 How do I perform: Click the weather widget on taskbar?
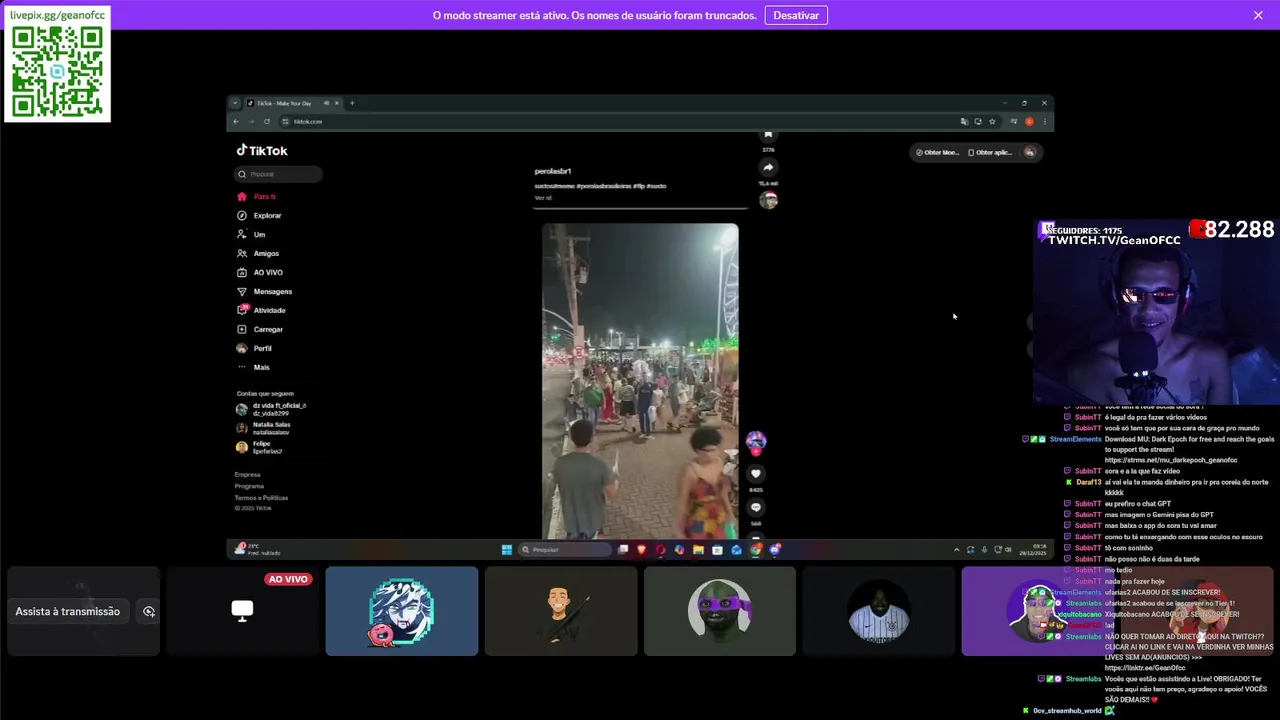pos(257,549)
